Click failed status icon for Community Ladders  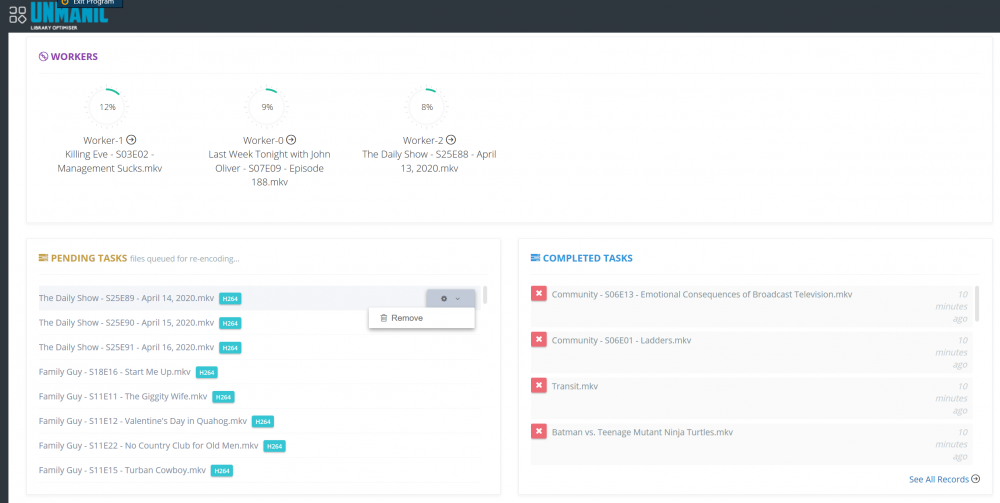click(x=539, y=340)
